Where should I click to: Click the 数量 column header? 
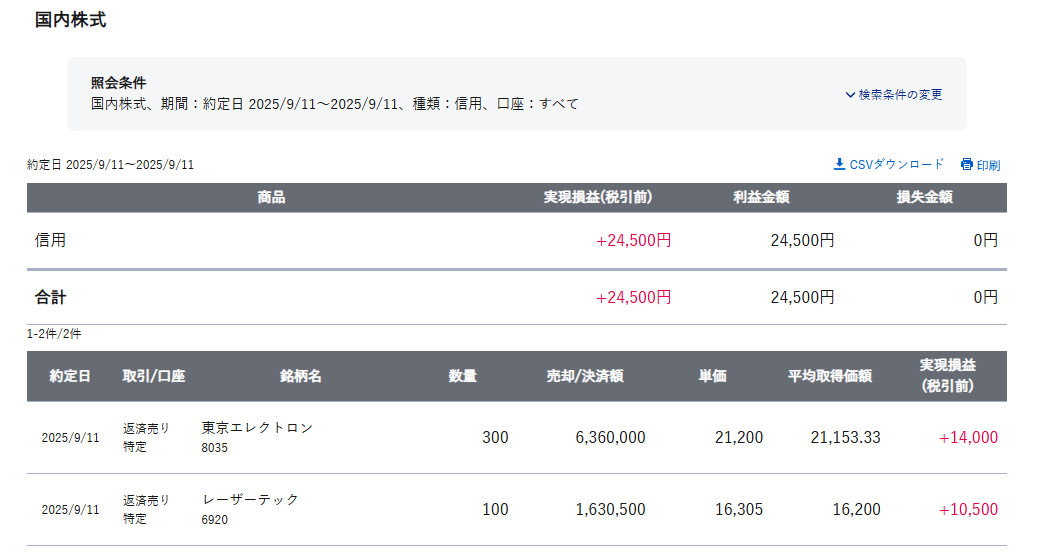[x=462, y=376]
